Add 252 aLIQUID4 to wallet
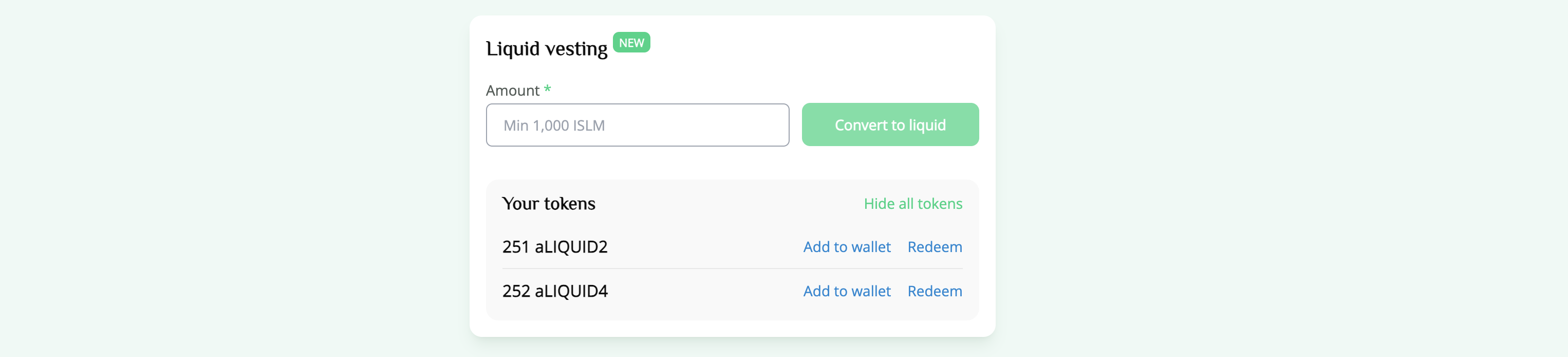This screenshot has width=1568, height=357. click(x=846, y=291)
